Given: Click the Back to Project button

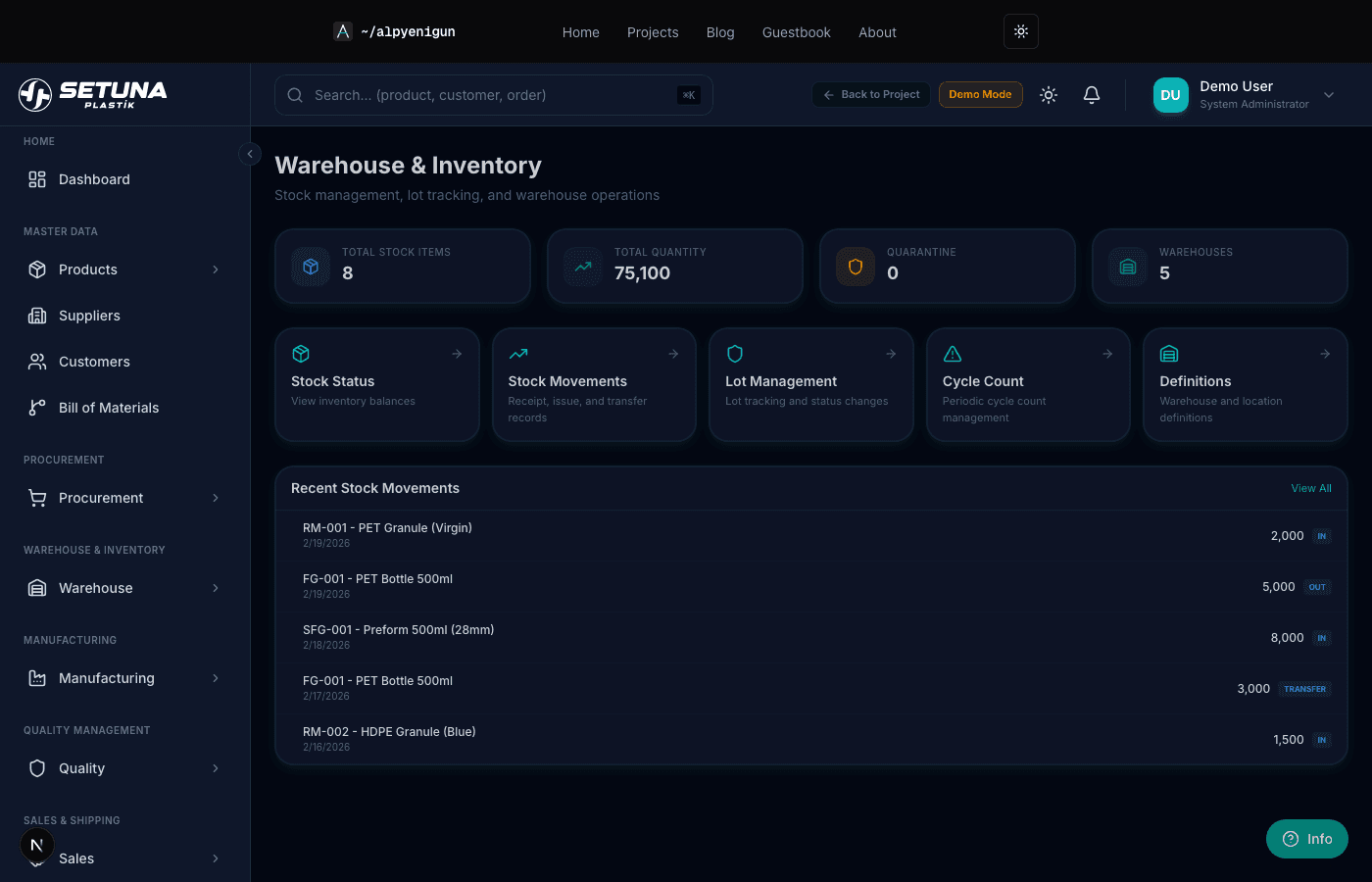Looking at the screenshot, I should (x=870, y=94).
